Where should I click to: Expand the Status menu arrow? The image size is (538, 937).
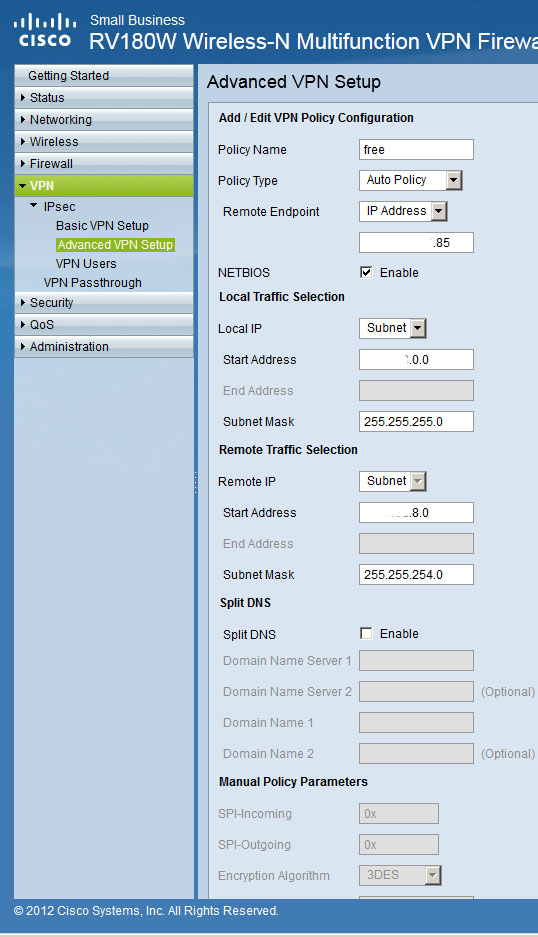click(23, 97)
